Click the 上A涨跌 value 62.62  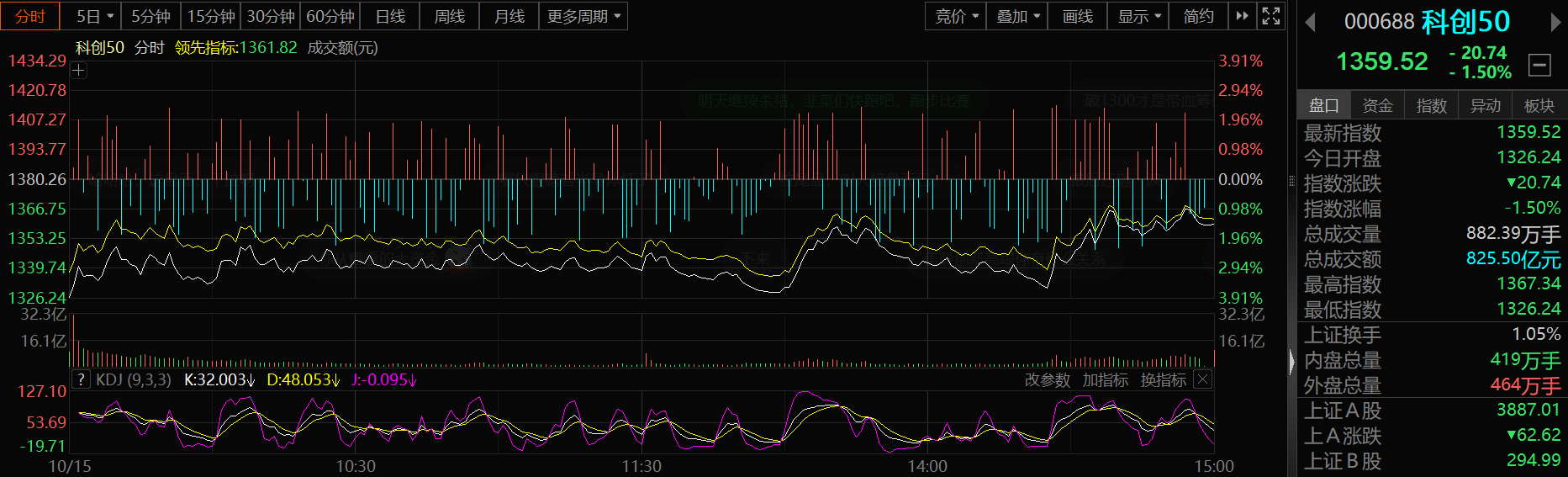1534,435
